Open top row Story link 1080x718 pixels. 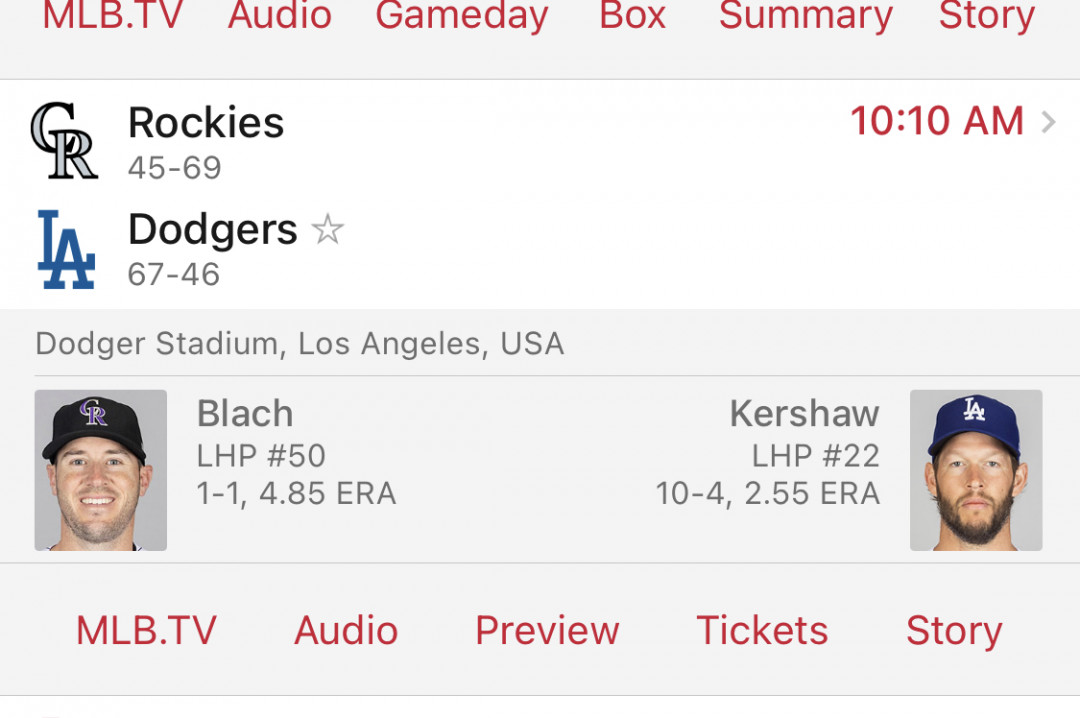pos(986,15)
